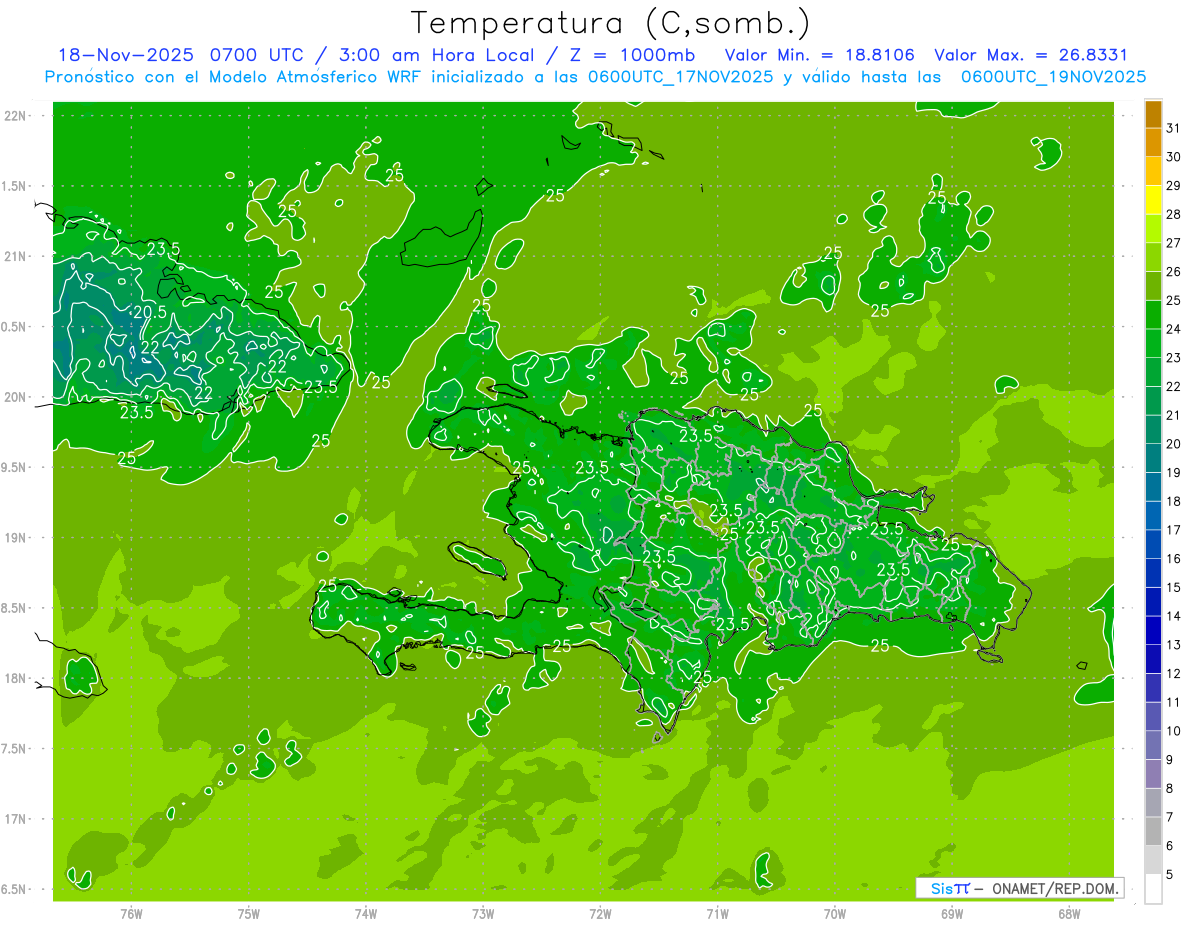Click the '75W' longitude axis label
This screenshot has height=927, width=1200.
point(249,914)
